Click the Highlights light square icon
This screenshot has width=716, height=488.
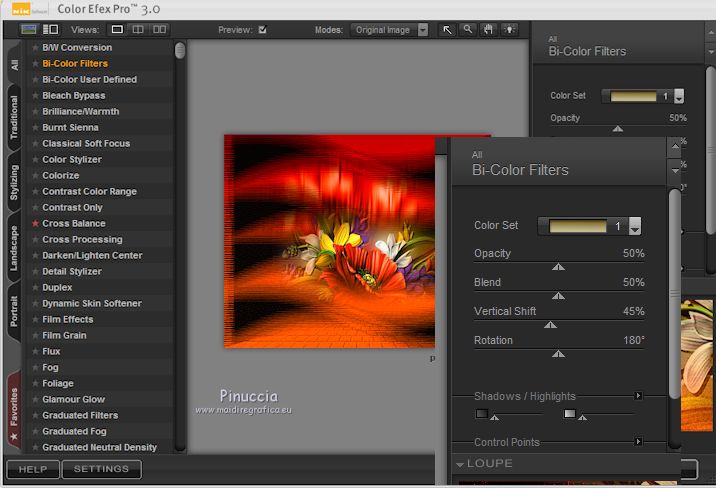coord(569,414)
